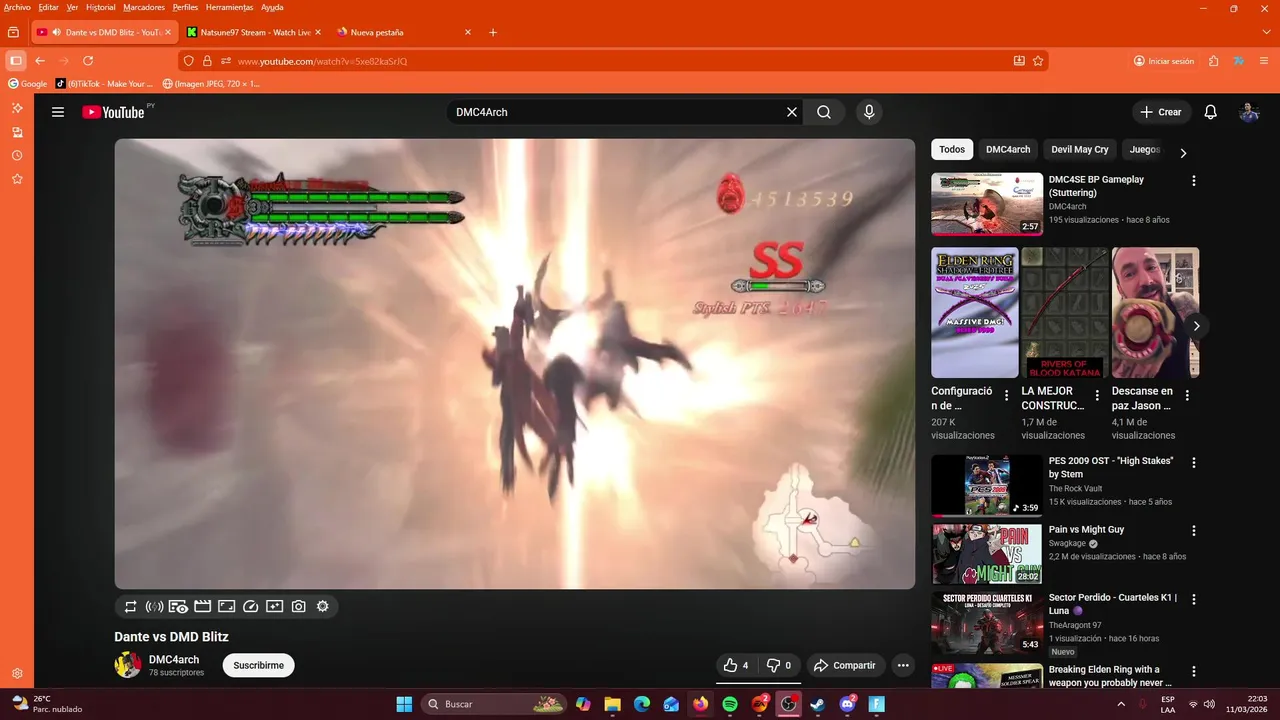Viewport: 1280px width, 720px height.
Task: Open the Pain vs Might Guy thumbnail
Action: pos(987,554)
